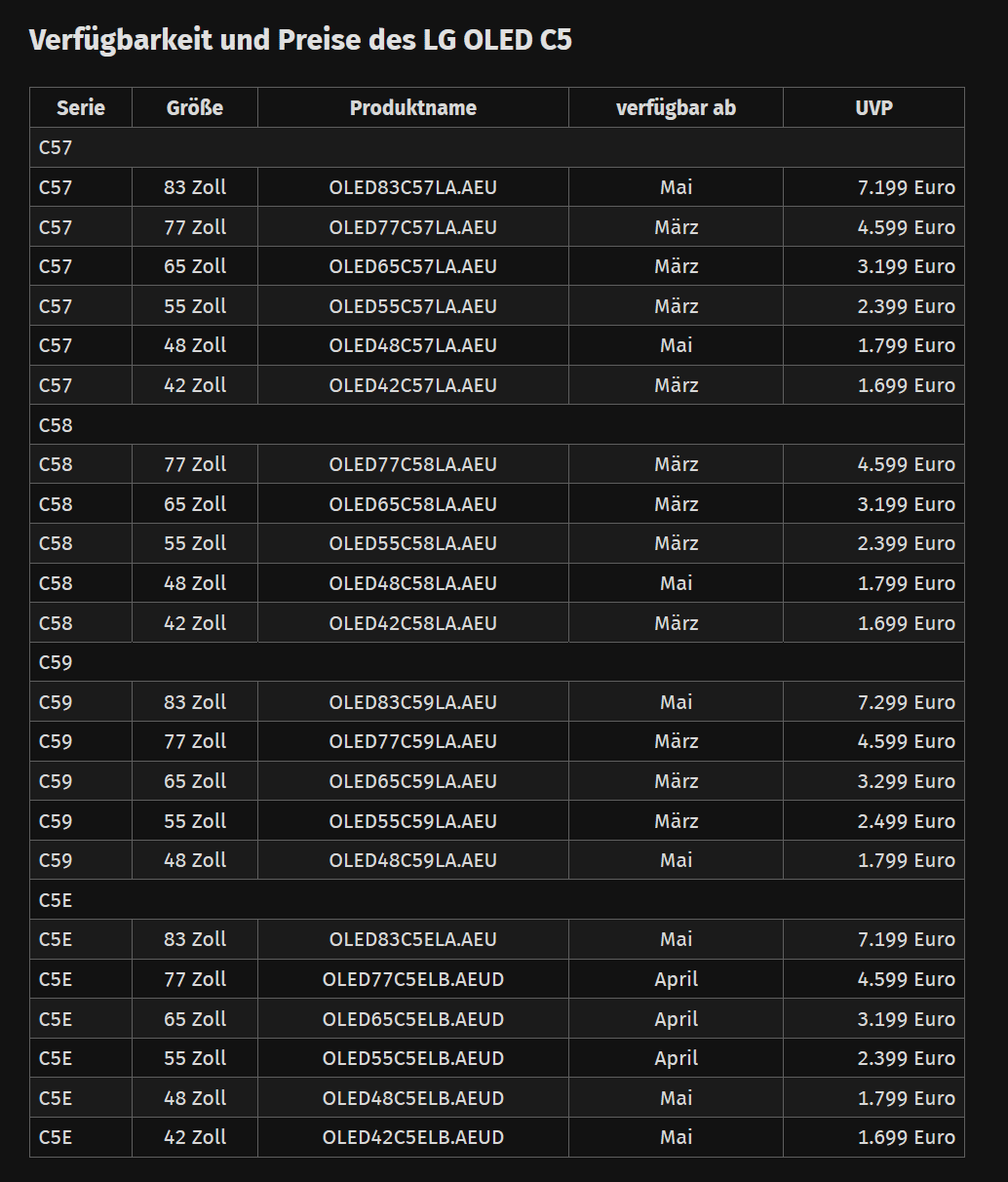
Task: Select product name OLED55C59LA.AEU
Action: [x=413, y=821]
